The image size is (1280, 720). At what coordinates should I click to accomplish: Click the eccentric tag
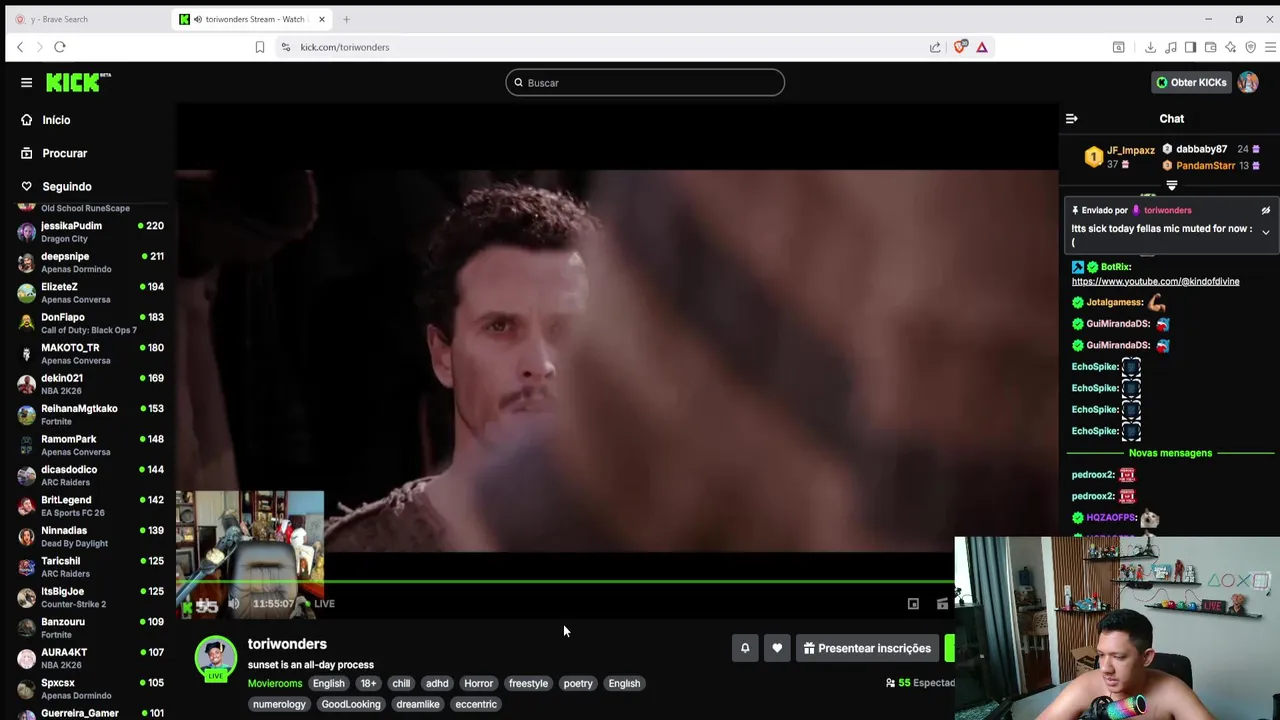tap(476, 705)
